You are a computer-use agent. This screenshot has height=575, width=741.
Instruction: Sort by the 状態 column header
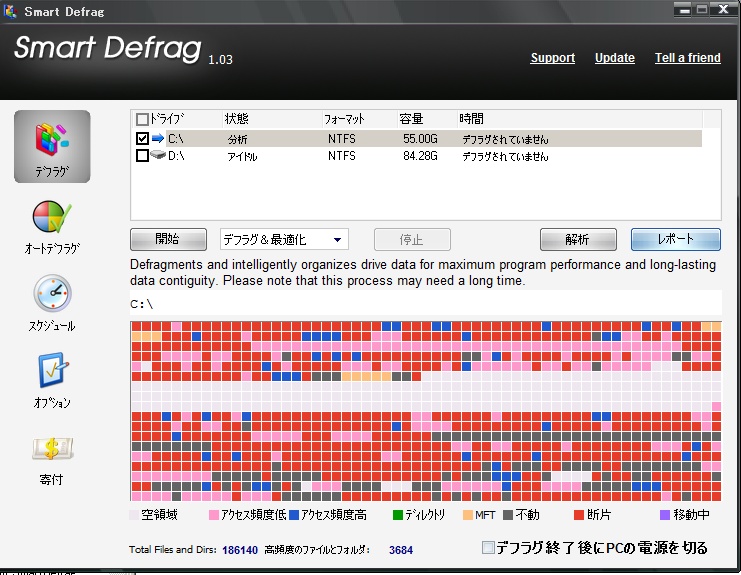[x=237, y=119]
